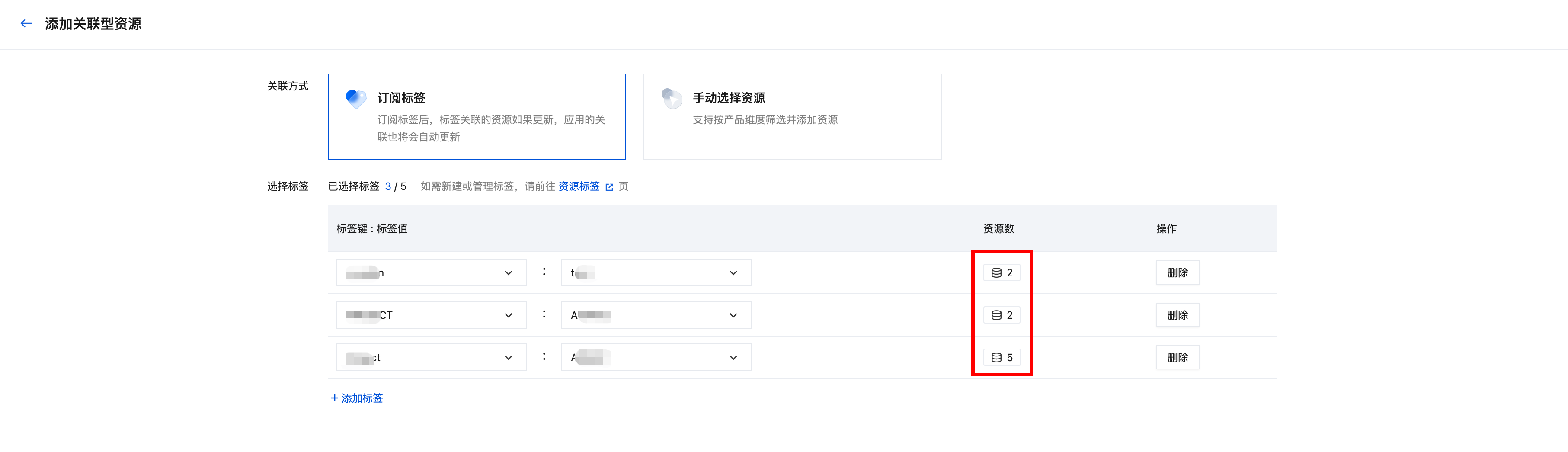1568x452 pixels.
Task: Select the 订阅标签 association option card
Action: coord(477,117)
